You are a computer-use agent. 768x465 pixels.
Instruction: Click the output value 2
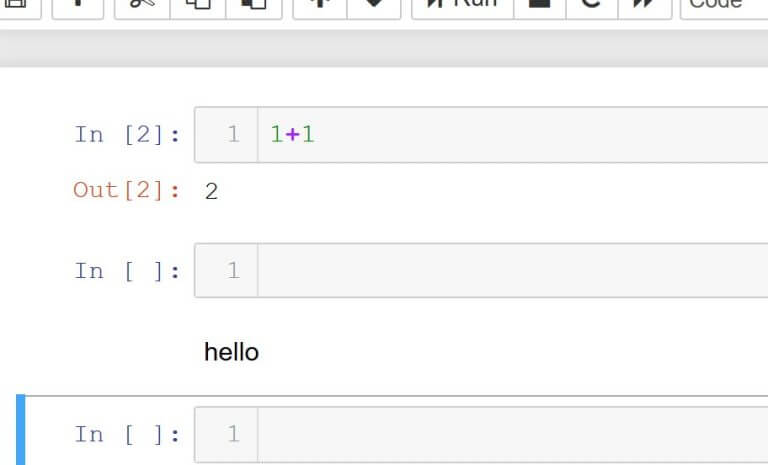(211, 191)
